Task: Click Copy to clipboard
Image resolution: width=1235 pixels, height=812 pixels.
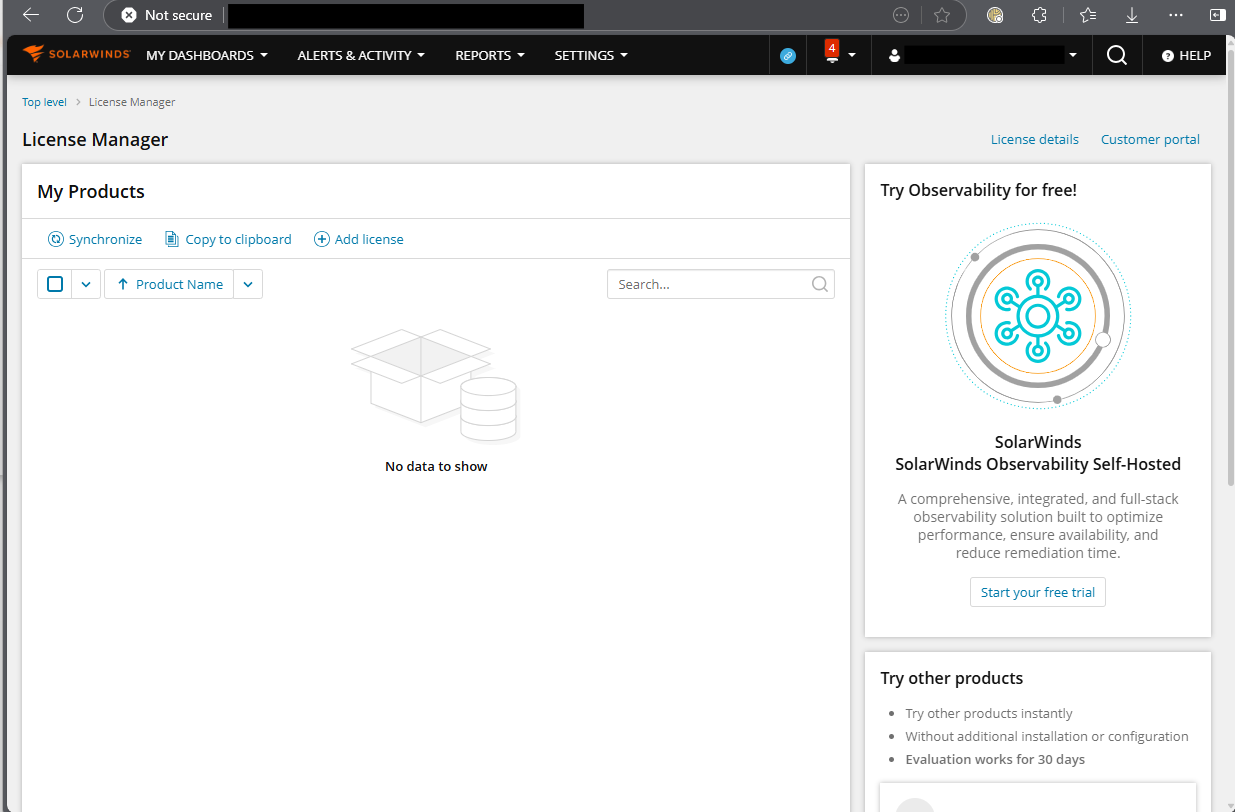Action: click(228, 239)
